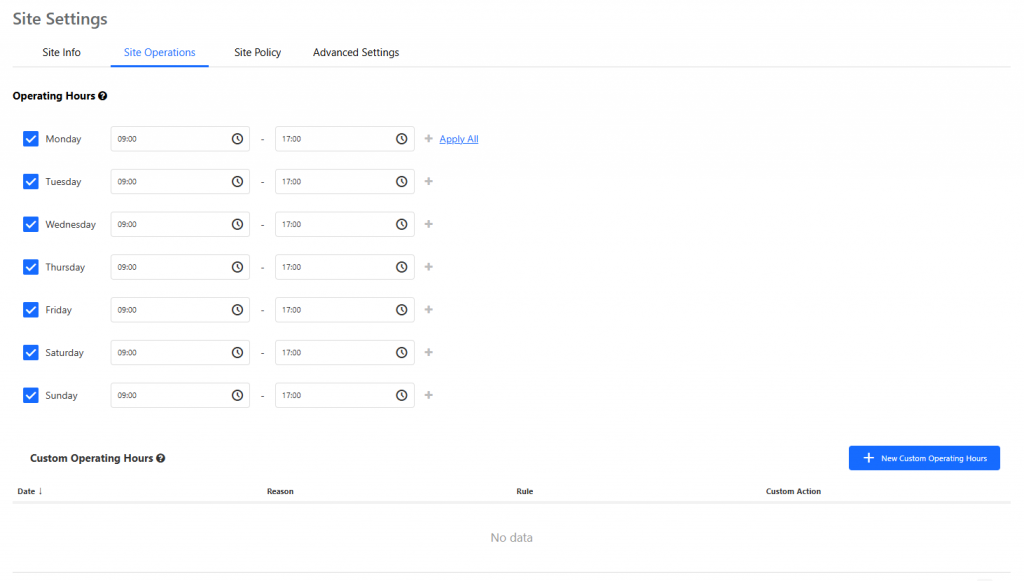Click Sunday 09:00 start time field
Image resolution: width=1024 pixels, height=581 pixels.
tap(180, 396)
